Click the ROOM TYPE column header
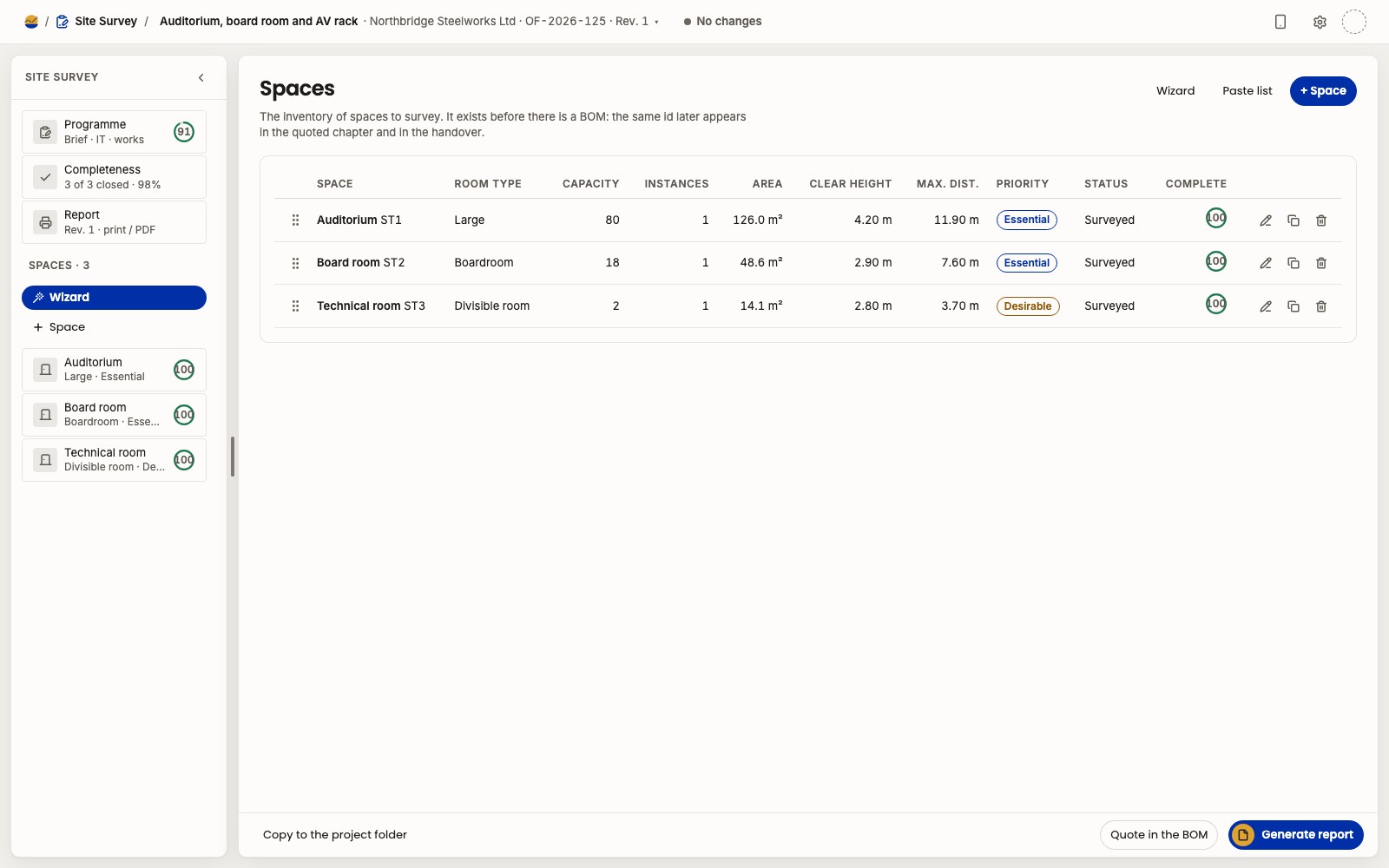This screenshot has height=868, width=1389. pyautogui.click(x=488, y=184)
